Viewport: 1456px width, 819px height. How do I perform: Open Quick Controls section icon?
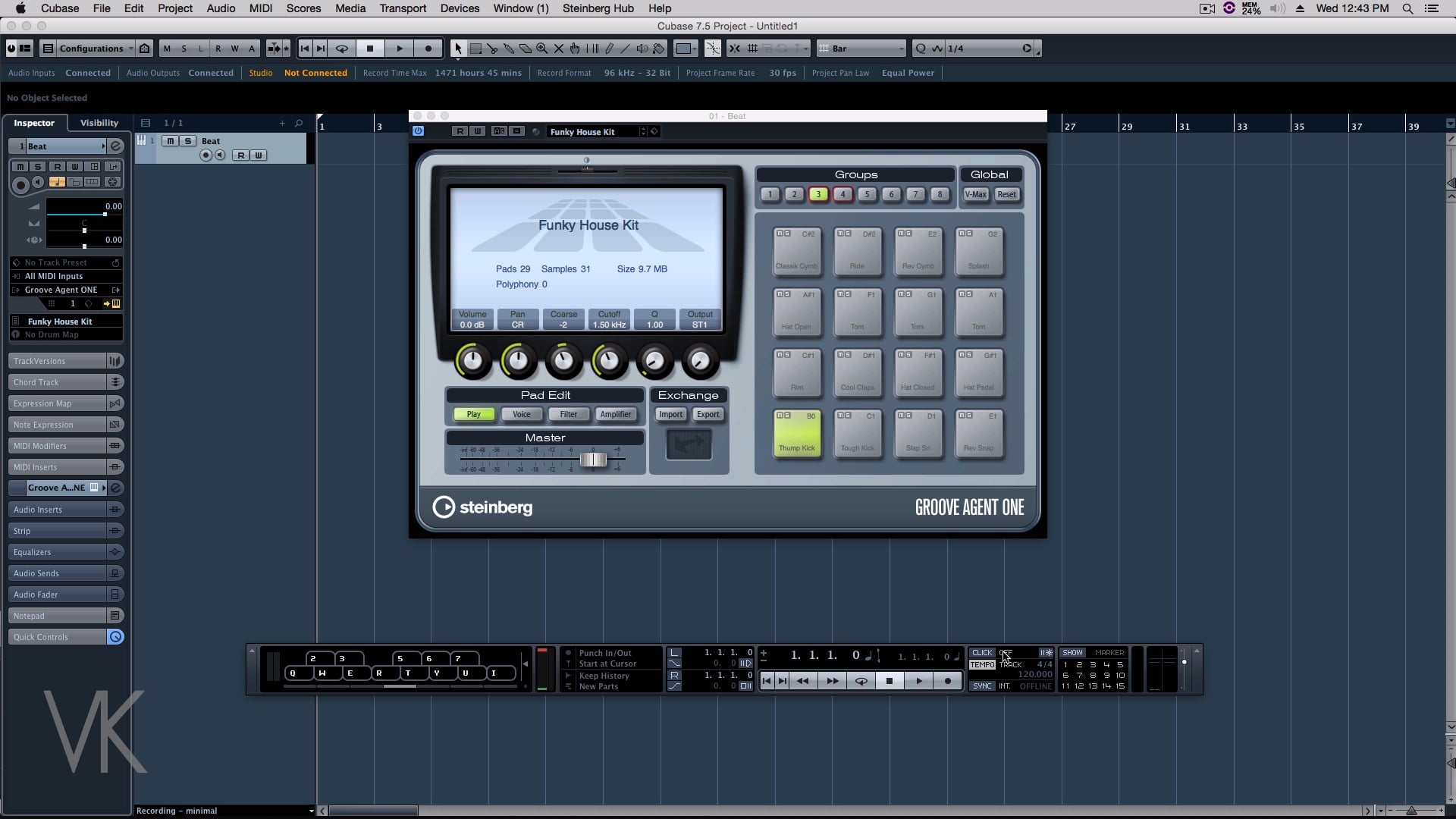[115, 637]
